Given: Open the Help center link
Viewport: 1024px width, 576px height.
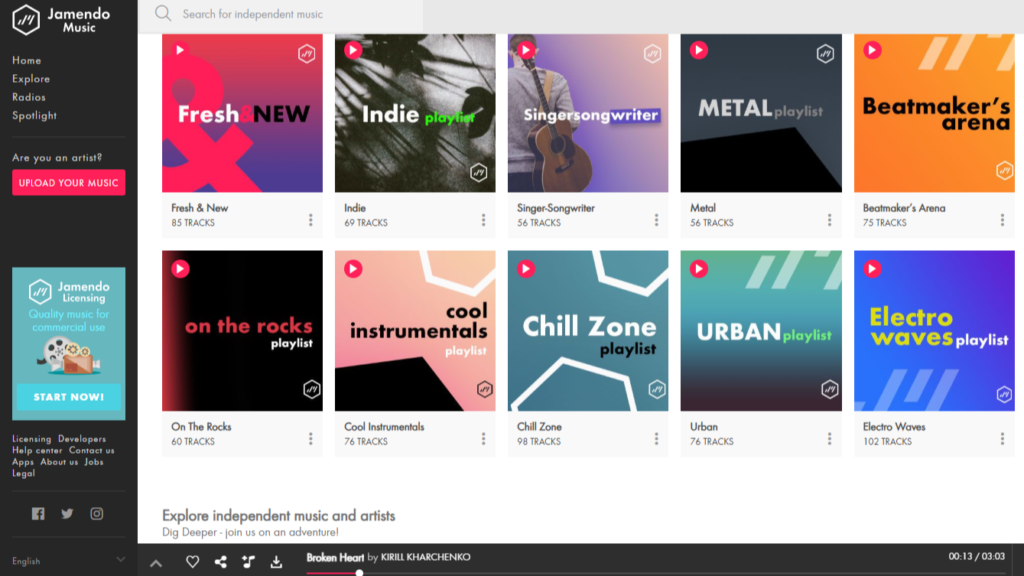Looking at the screenshot, I should point(37,450).
